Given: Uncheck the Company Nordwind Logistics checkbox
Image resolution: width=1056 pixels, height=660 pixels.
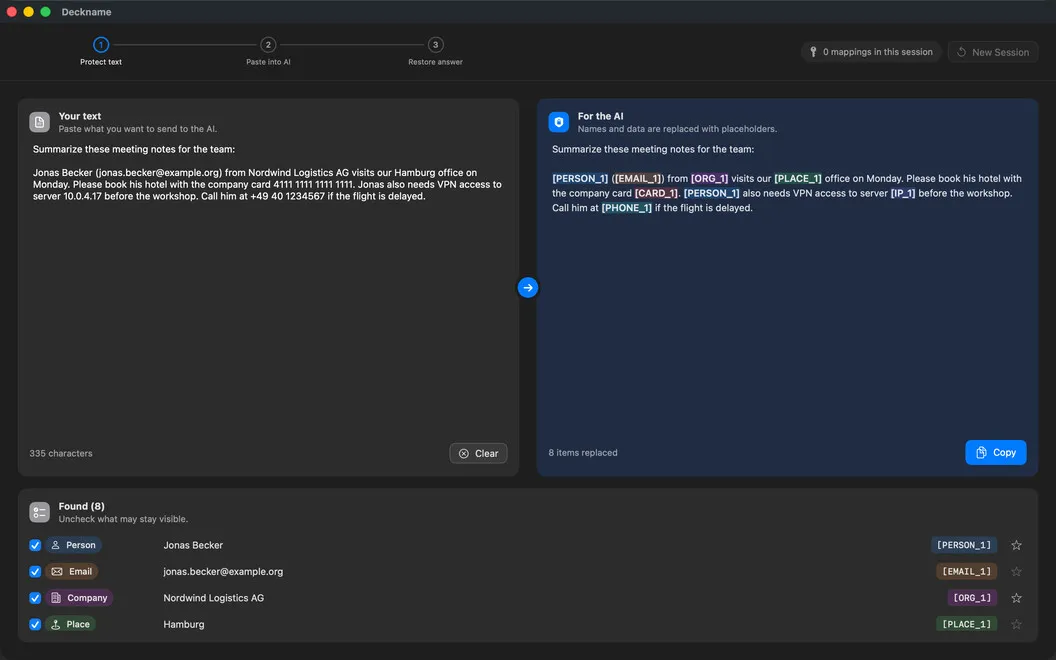Looking at the screenshot, I should point(35,597).
